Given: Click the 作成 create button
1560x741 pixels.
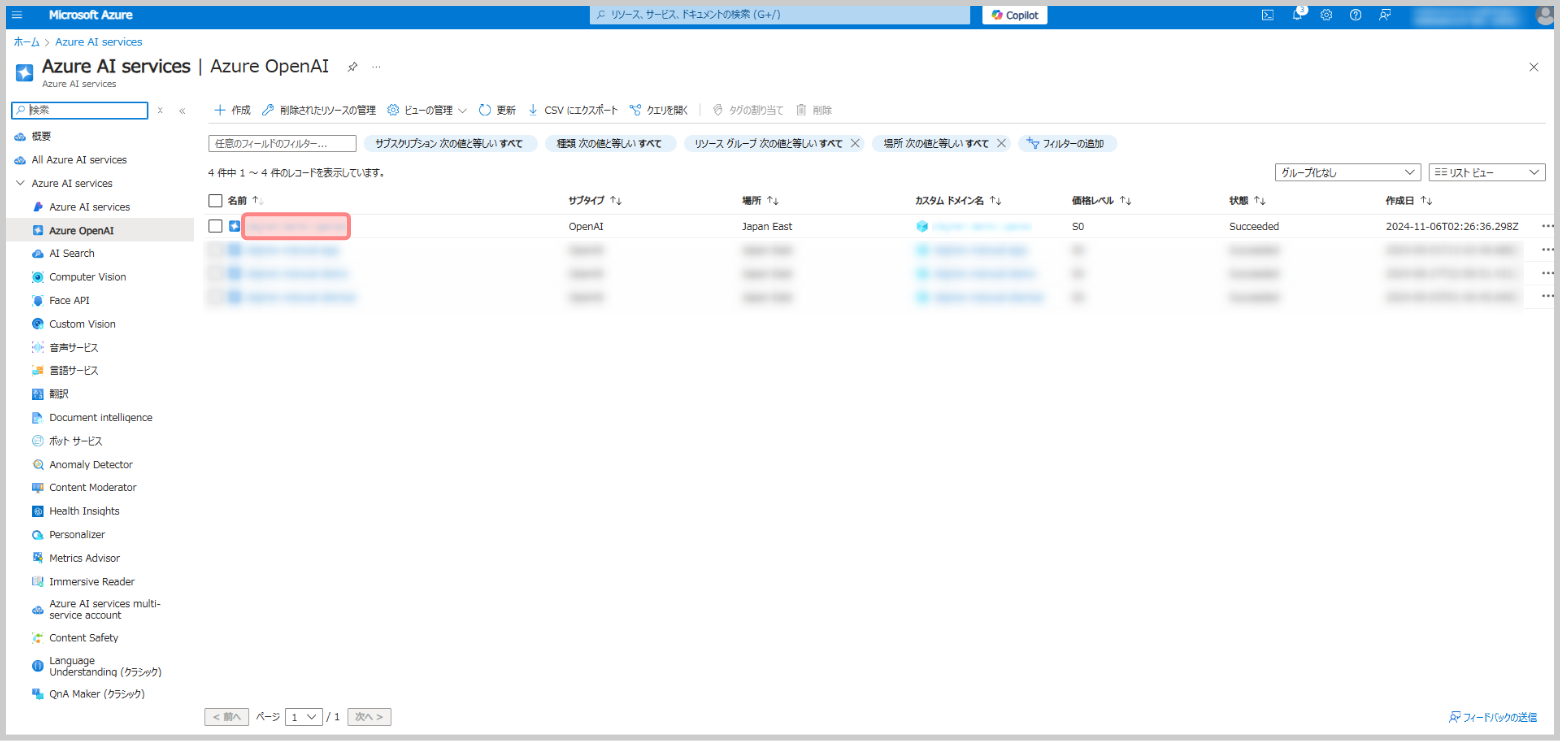Looking at the screenshot, I should (232, 110).
